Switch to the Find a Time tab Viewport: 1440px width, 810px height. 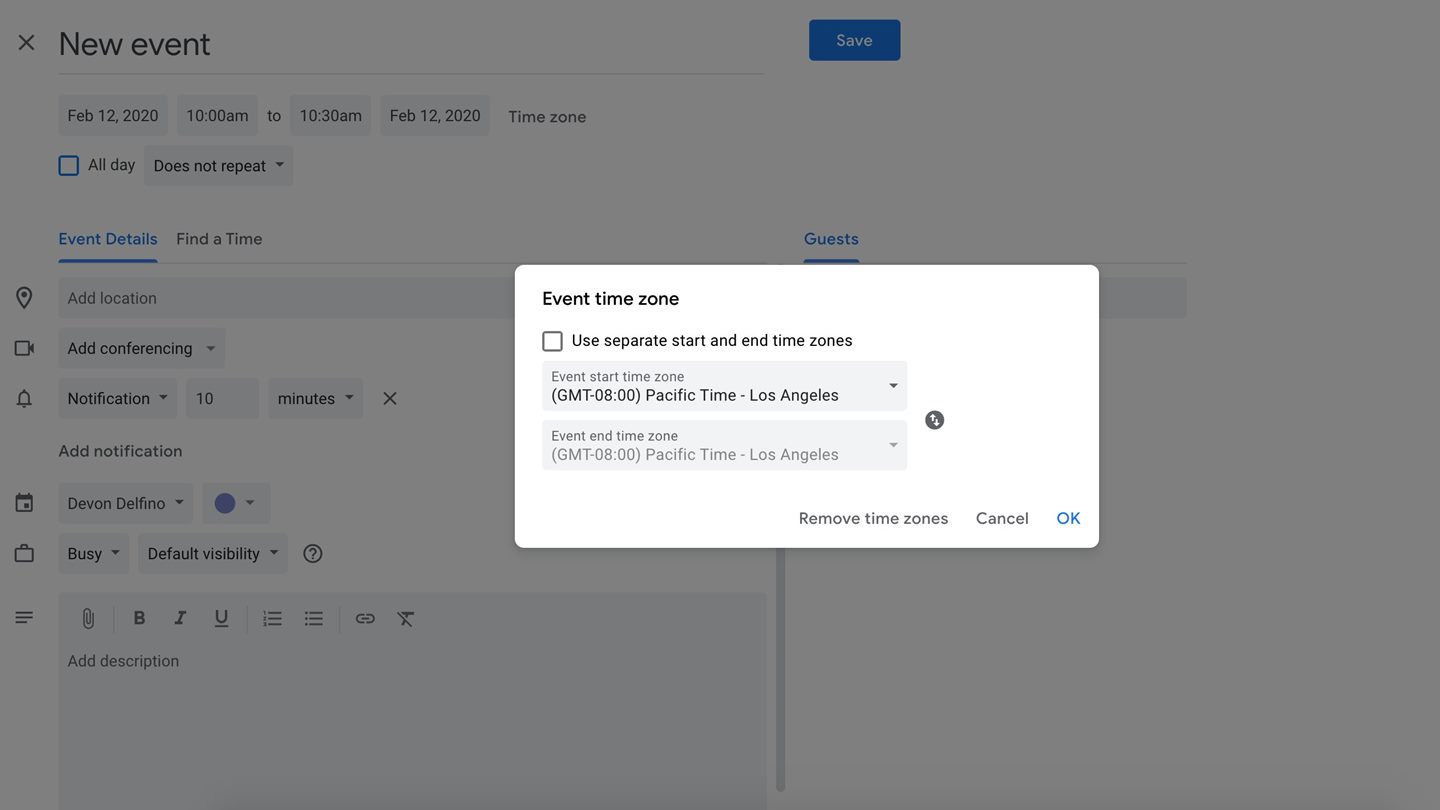pyautogui.click(x=219, y=239)
